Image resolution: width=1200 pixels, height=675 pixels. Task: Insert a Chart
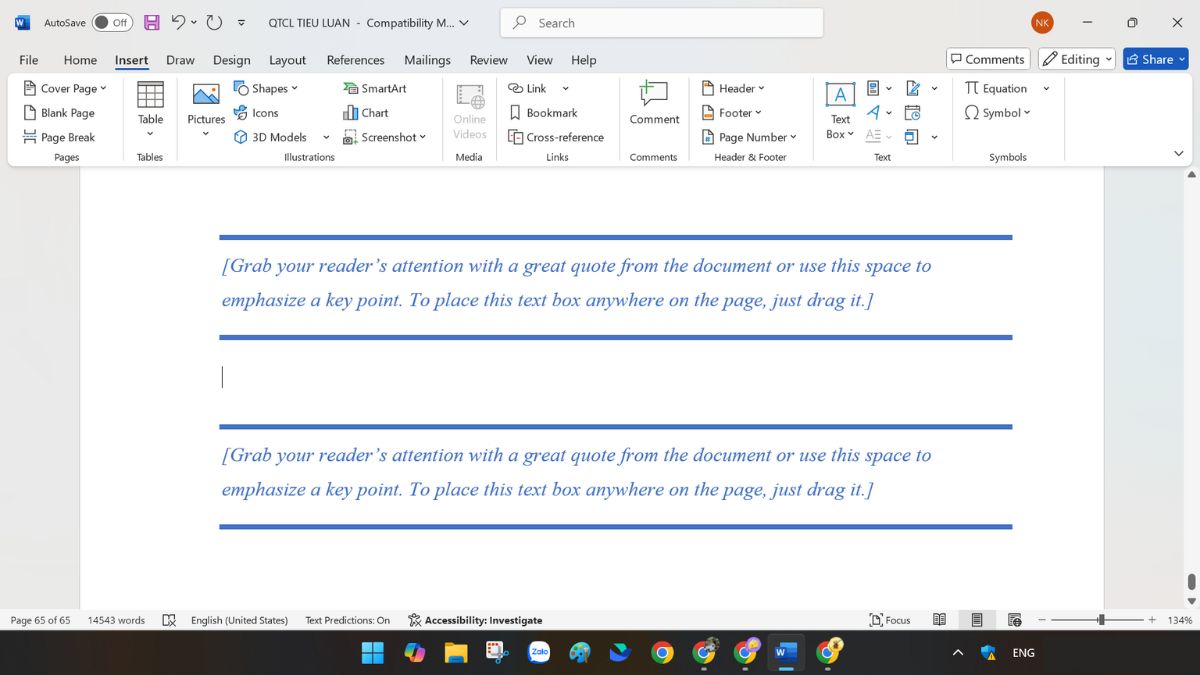click(365, 113)
